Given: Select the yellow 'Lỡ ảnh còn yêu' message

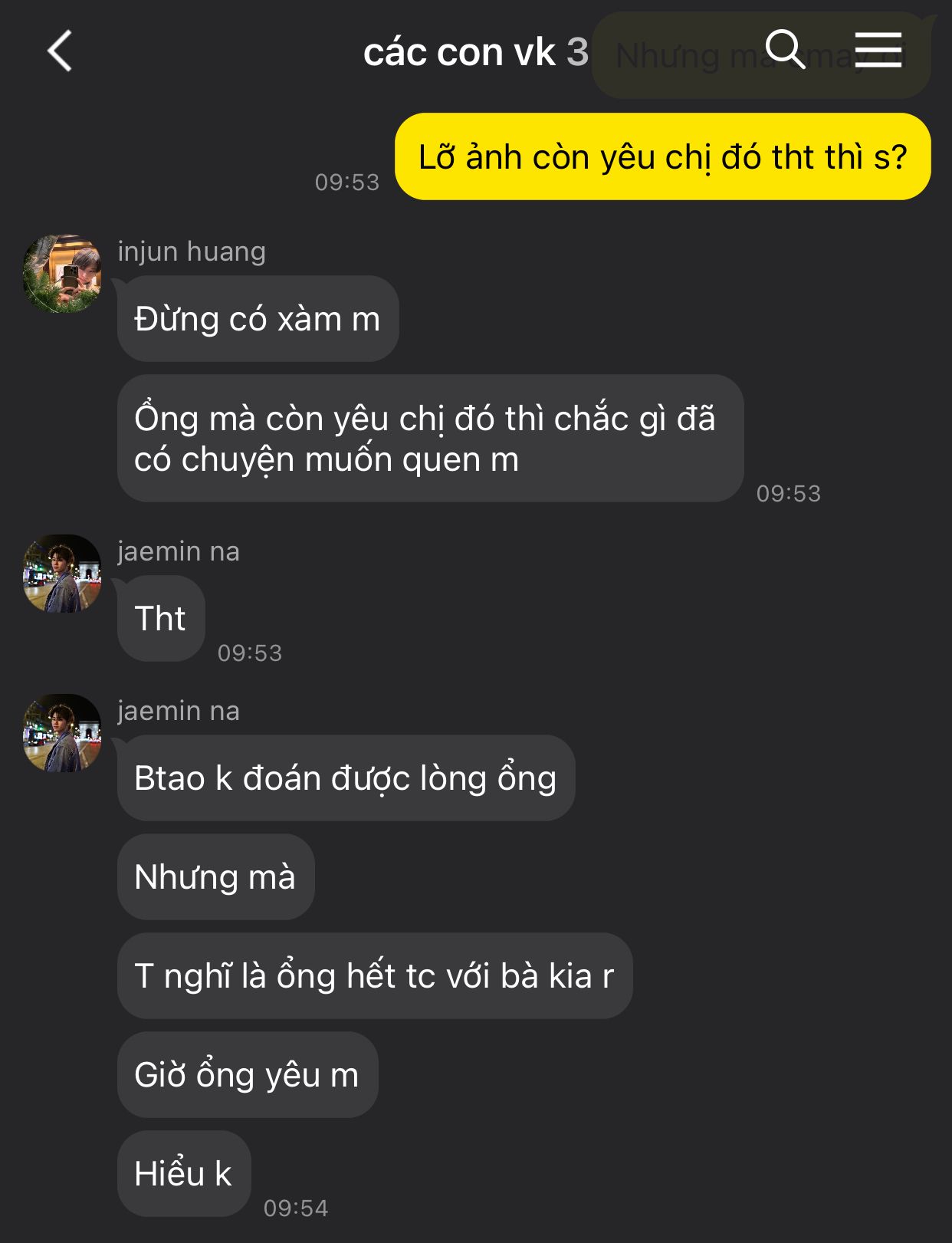Looking at the screenshot, I should 662,156.
